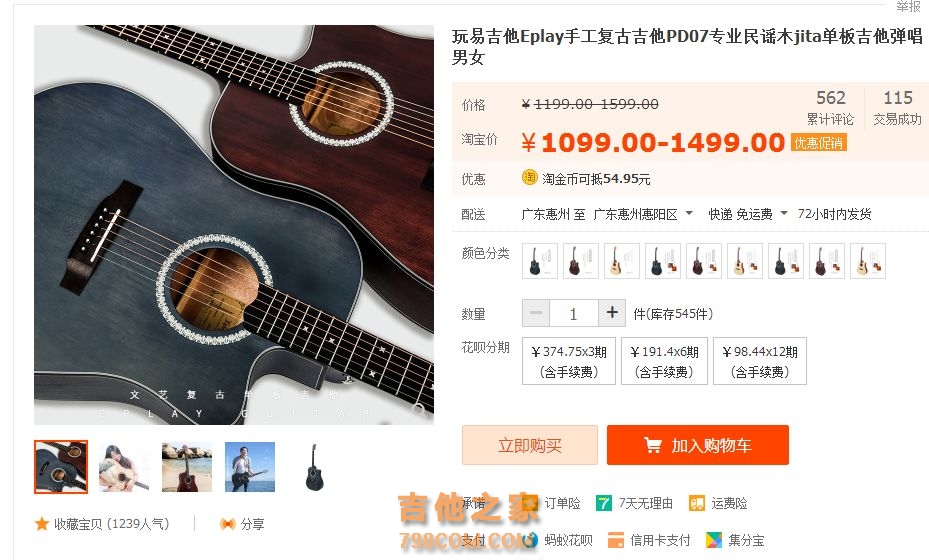Viewport: 929px width, 560px height.
Task: Click the 立即购买 buy now button
Action: click(530, 445)
